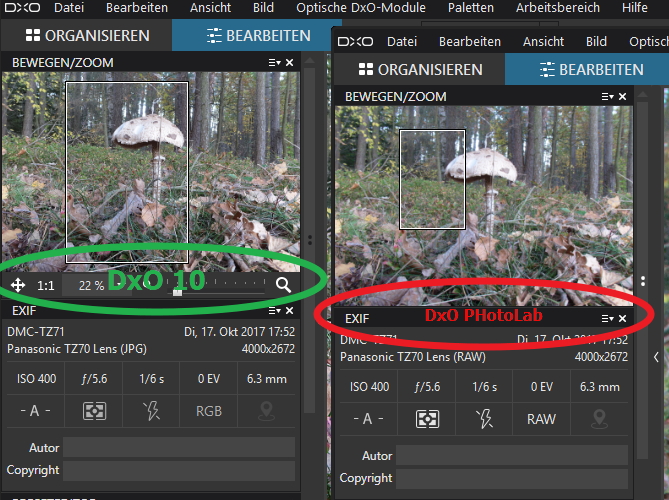Click the Copyright field in PhotoLab window
669x500 pixels.
pyautogui.click(x=512, y=478)
